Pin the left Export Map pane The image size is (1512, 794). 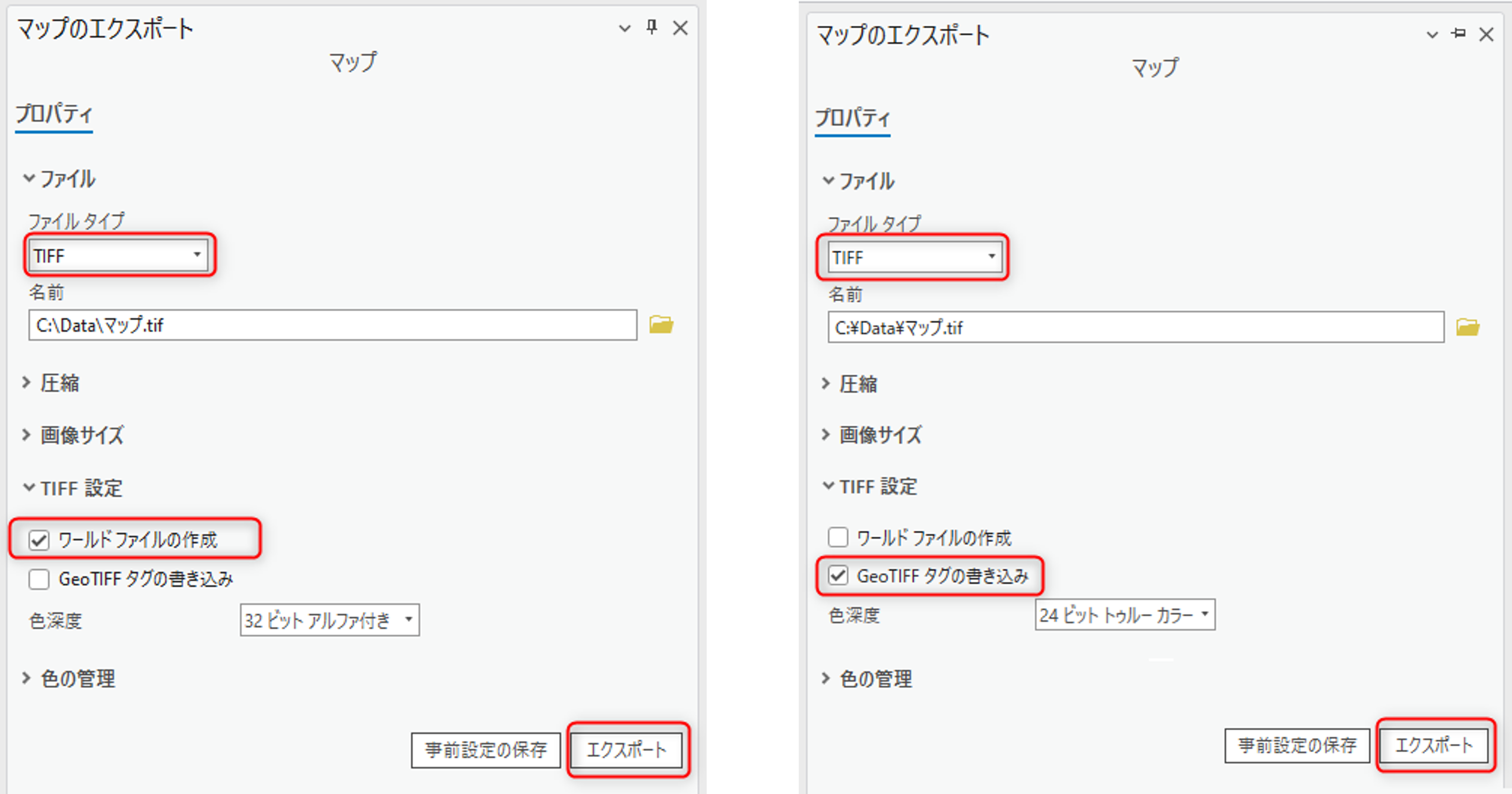tap(652, 27)
